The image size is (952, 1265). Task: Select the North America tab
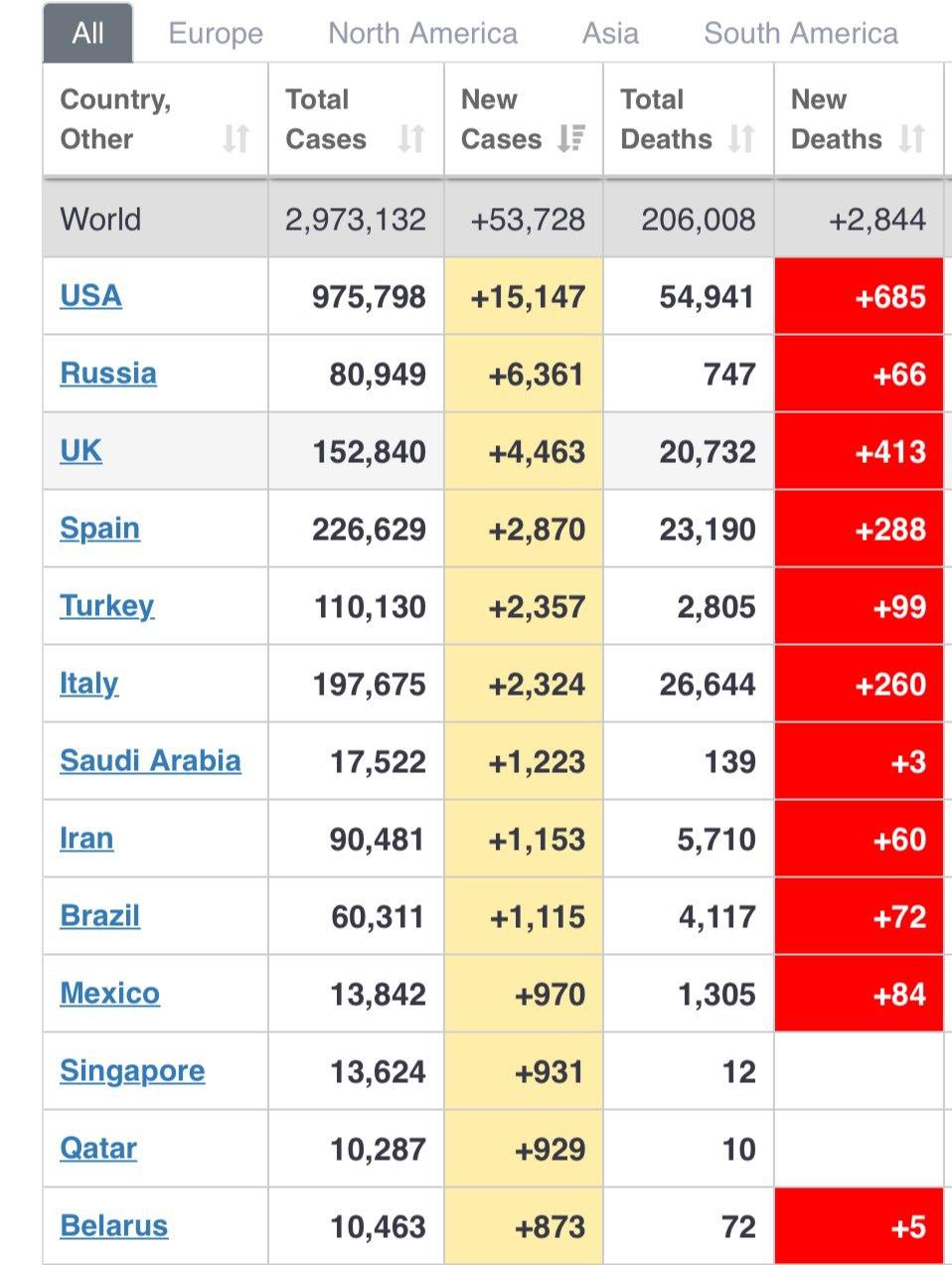point(422,34)
